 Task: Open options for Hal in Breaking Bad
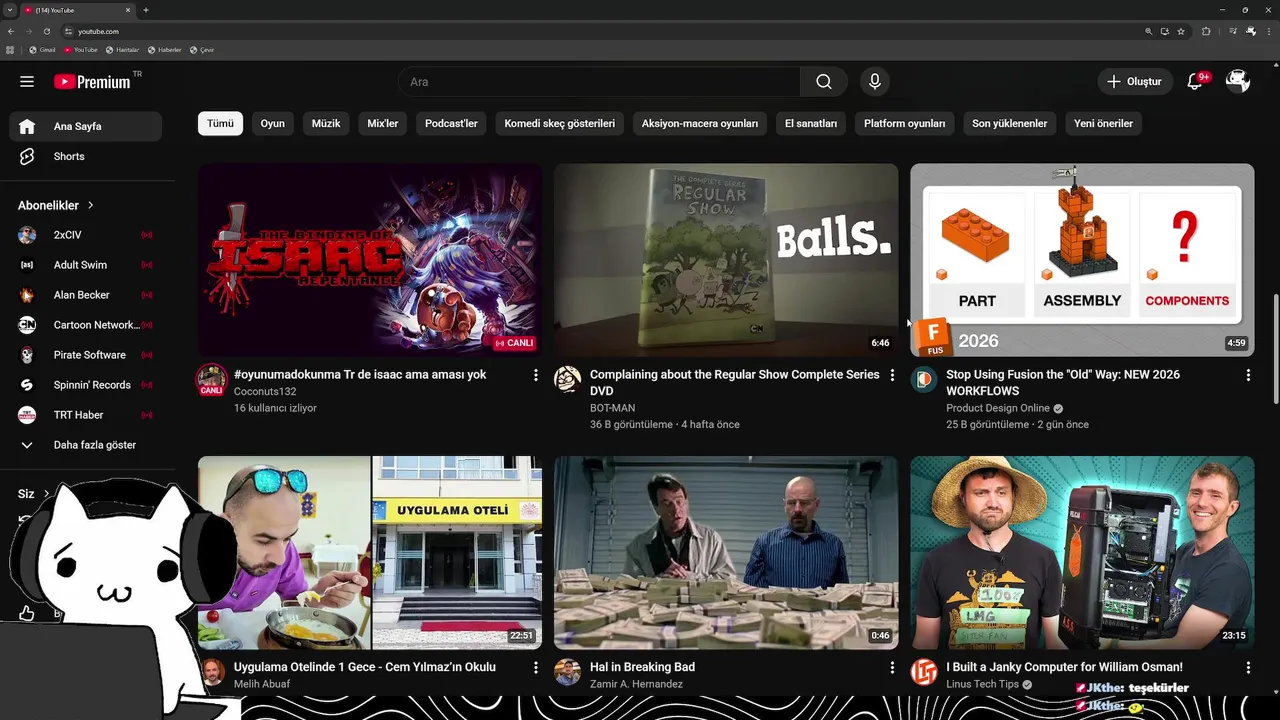coord(892,667)
